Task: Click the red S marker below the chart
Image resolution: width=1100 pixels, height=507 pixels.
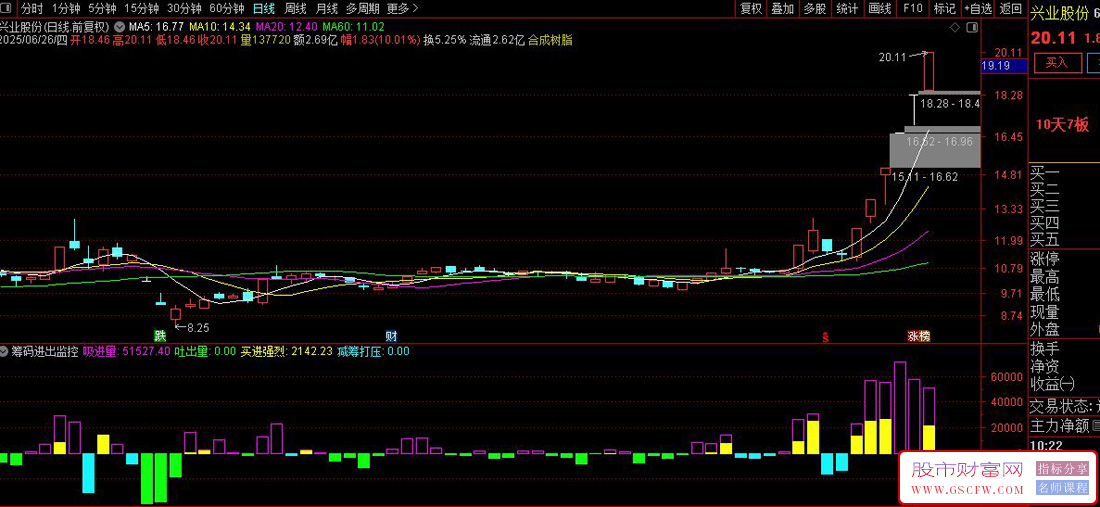Action: [x=826, y=337]
